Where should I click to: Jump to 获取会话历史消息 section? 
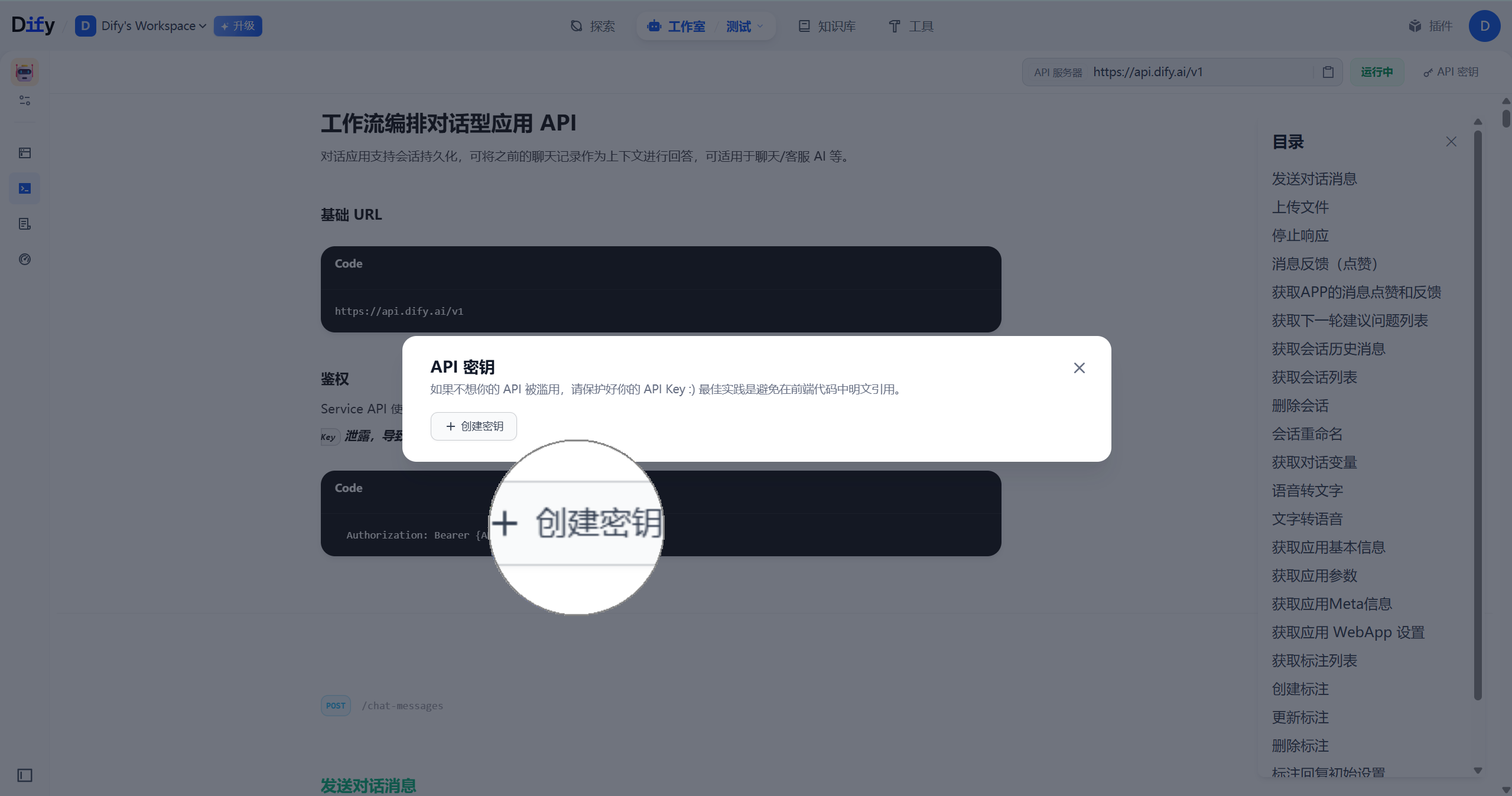point(1328,349)
